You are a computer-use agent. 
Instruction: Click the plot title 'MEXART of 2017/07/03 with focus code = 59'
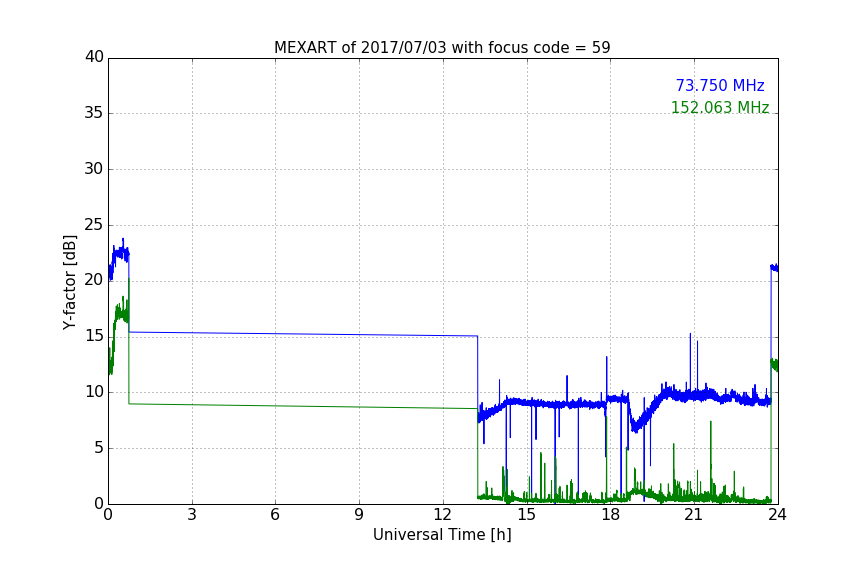click(x=442, y=48)
